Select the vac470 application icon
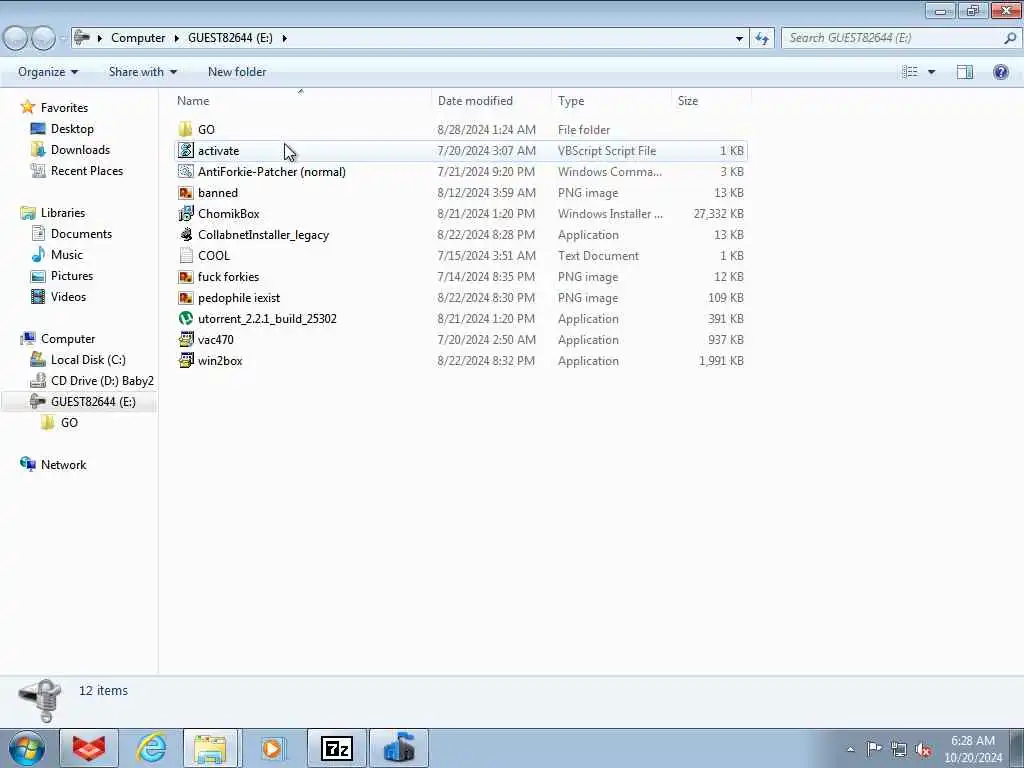1024x768 pixels. [x=185, y=340]
